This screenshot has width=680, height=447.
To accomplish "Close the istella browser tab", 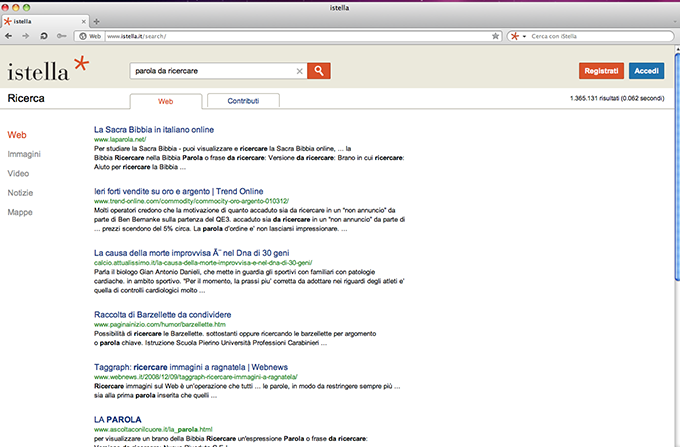I will [x=84, y=21].
